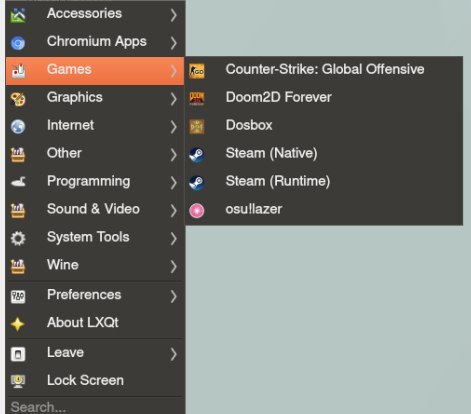Expand System Tools submenu arrow

(x=173, y=239)
